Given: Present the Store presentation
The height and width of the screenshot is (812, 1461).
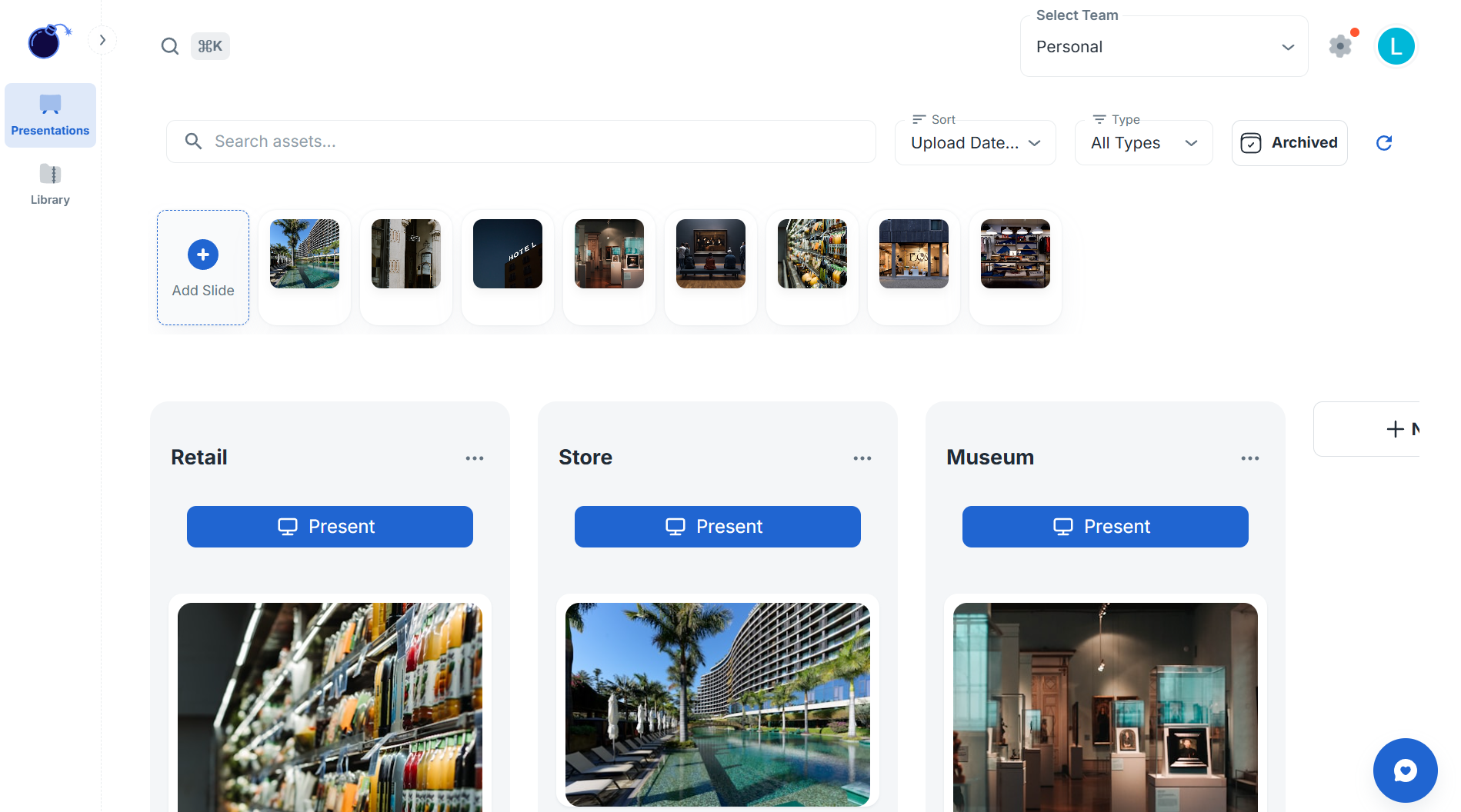Looking at the screenshot, I should [x=718, y=527].
